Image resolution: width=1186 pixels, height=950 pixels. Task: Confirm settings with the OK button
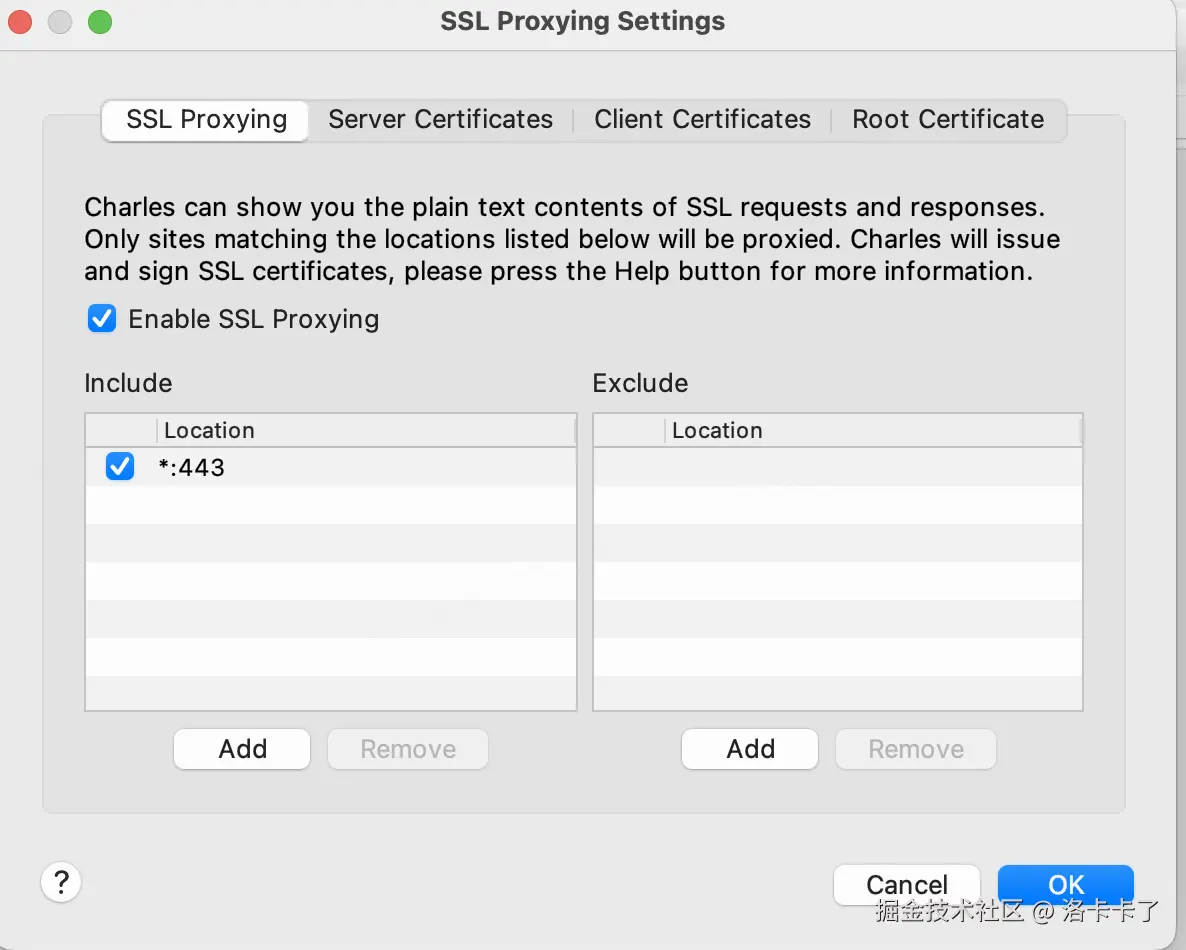tap(1066, 884)
